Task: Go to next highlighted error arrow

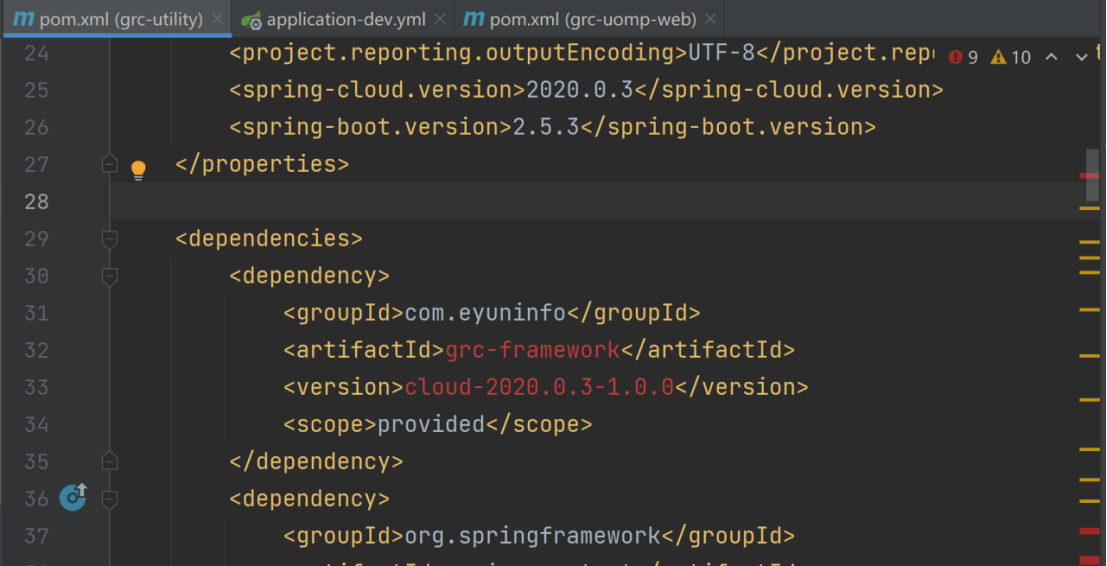Action: (x=1081, y=57)
